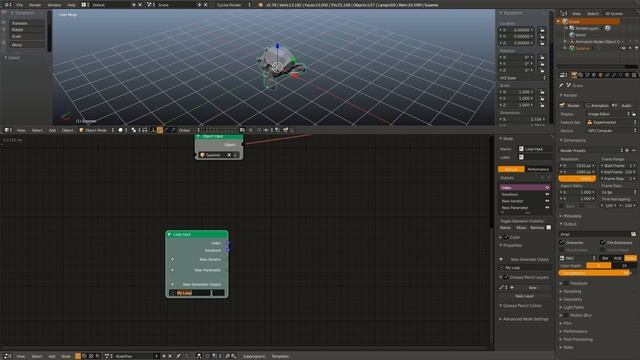This screenshot has width=640, height=360.
Task: Click the World item icon in outliner
Action: (x=572, y=35)
